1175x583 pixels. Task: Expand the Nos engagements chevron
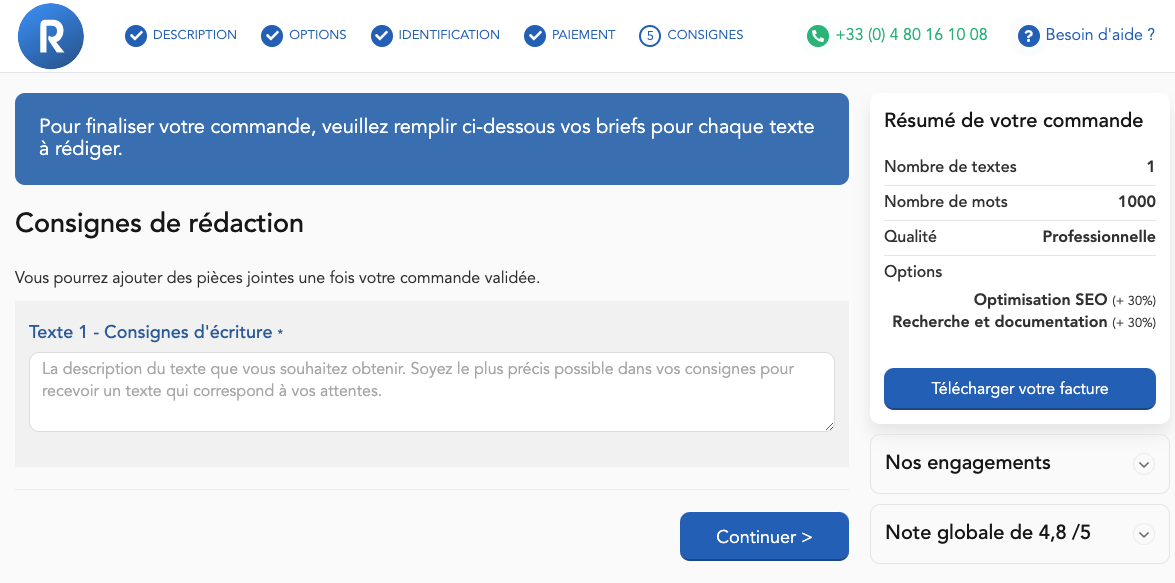tap(1144, 464)
